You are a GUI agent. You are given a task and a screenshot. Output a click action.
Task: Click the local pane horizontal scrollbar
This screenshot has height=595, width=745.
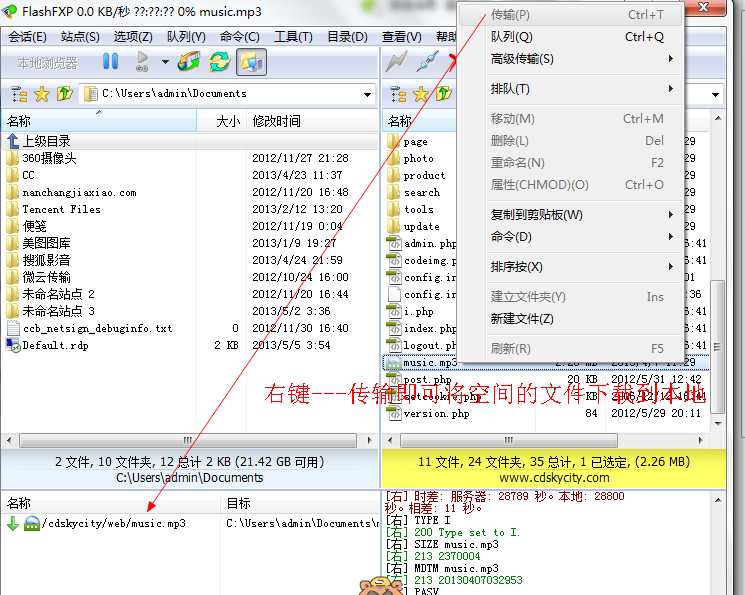tap(188, 440)
